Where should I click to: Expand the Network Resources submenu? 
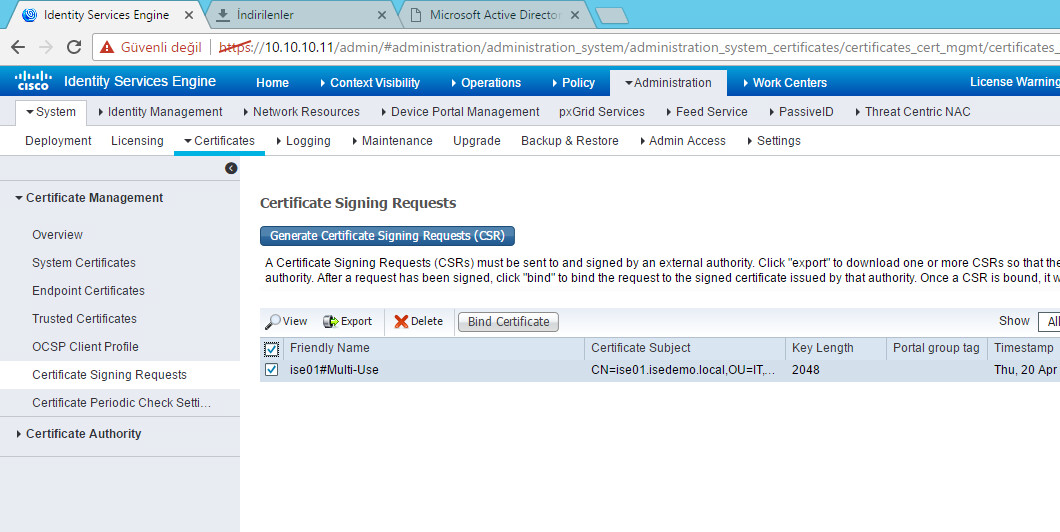click(302, 112)
